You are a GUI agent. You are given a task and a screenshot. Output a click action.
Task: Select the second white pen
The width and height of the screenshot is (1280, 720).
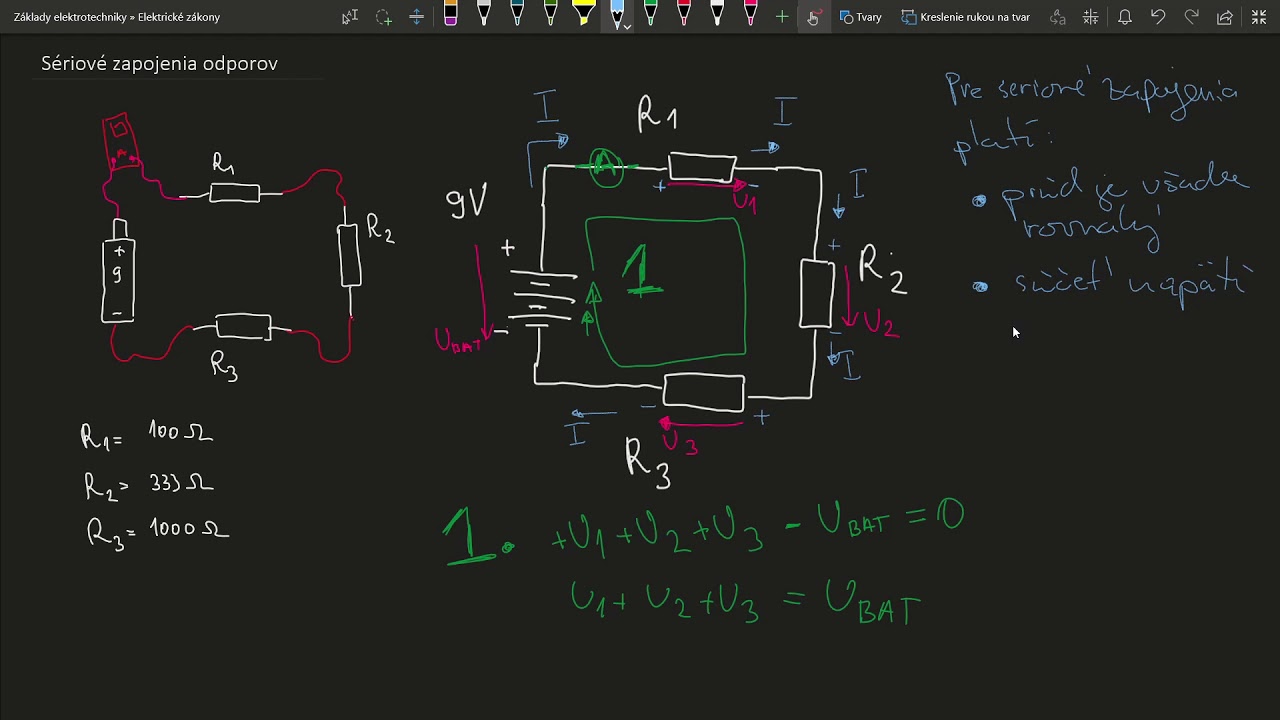717,15
